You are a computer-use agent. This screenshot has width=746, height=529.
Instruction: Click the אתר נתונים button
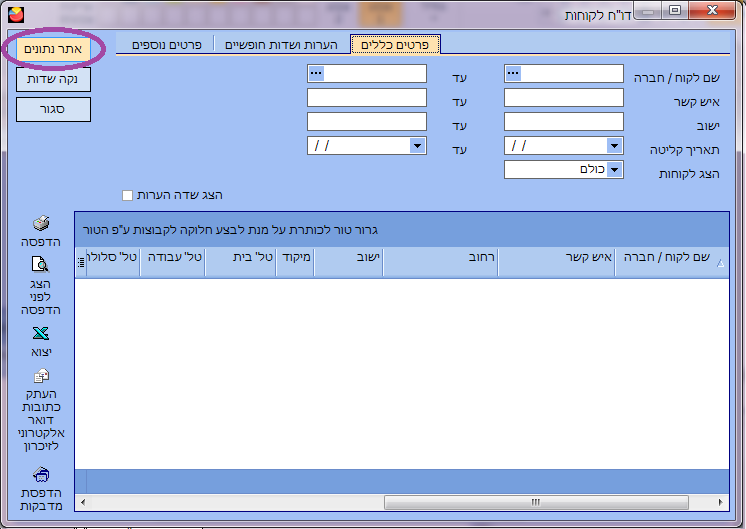tap(54, 49)
